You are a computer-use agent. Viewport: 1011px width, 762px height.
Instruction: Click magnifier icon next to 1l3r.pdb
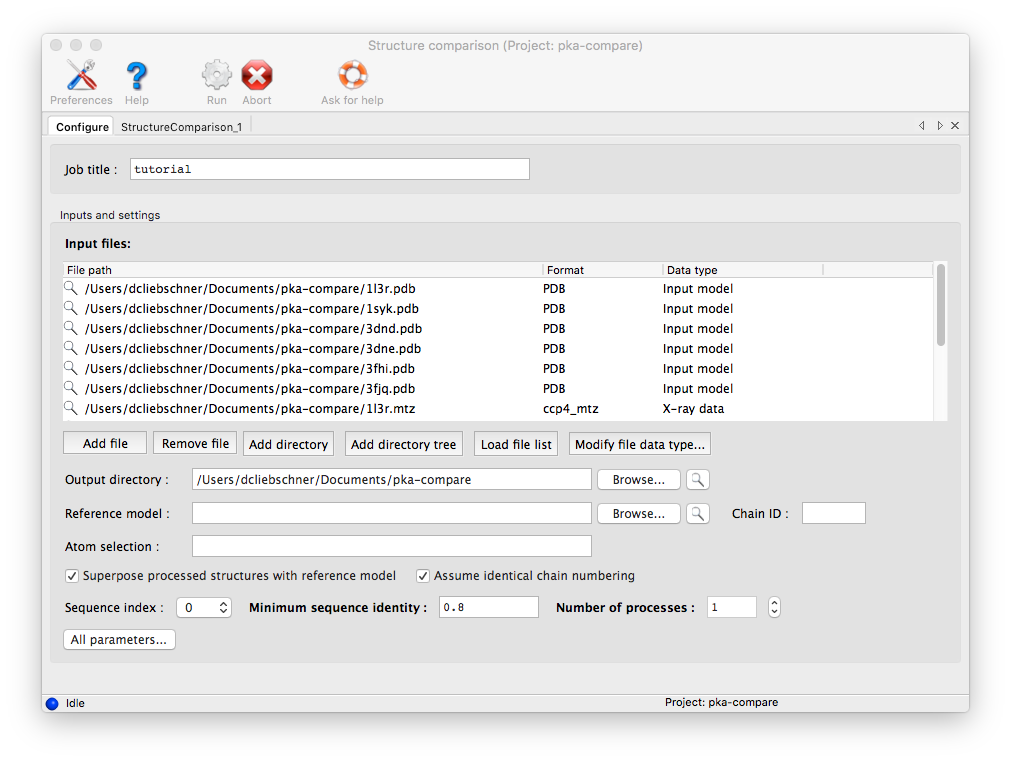[x=71, y=288]
